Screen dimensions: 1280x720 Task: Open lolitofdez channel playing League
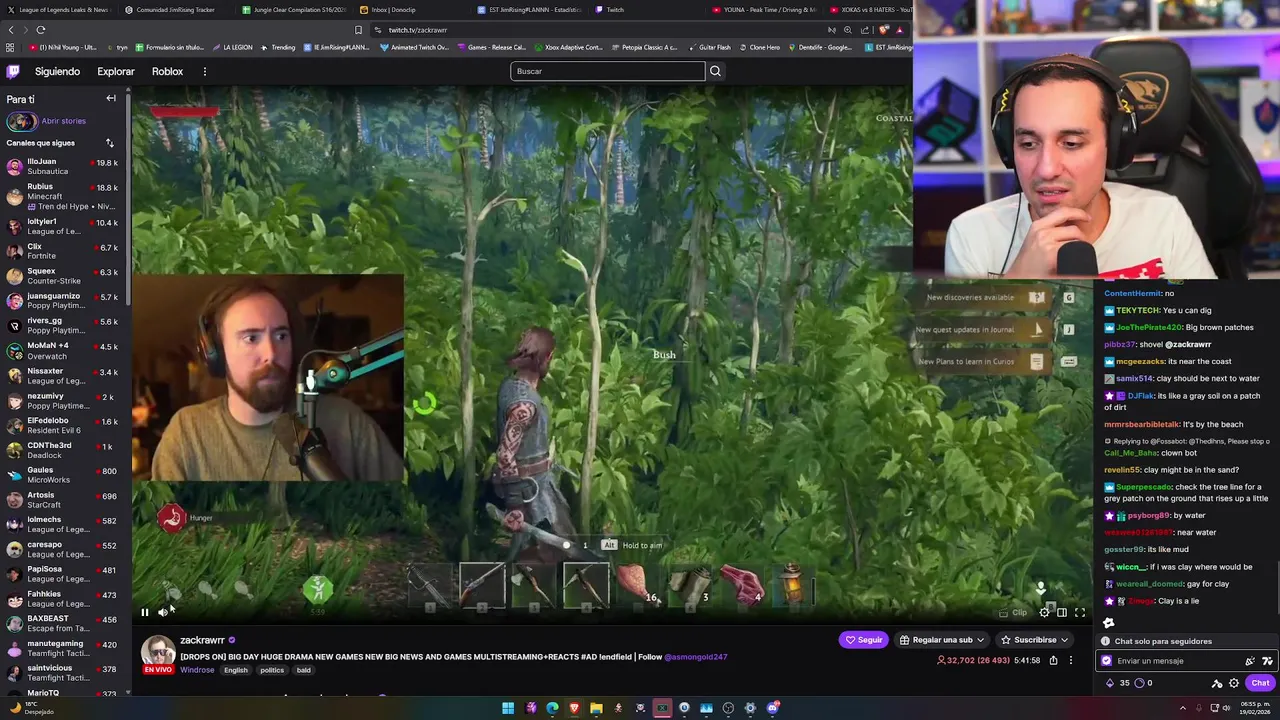(63, 226)
